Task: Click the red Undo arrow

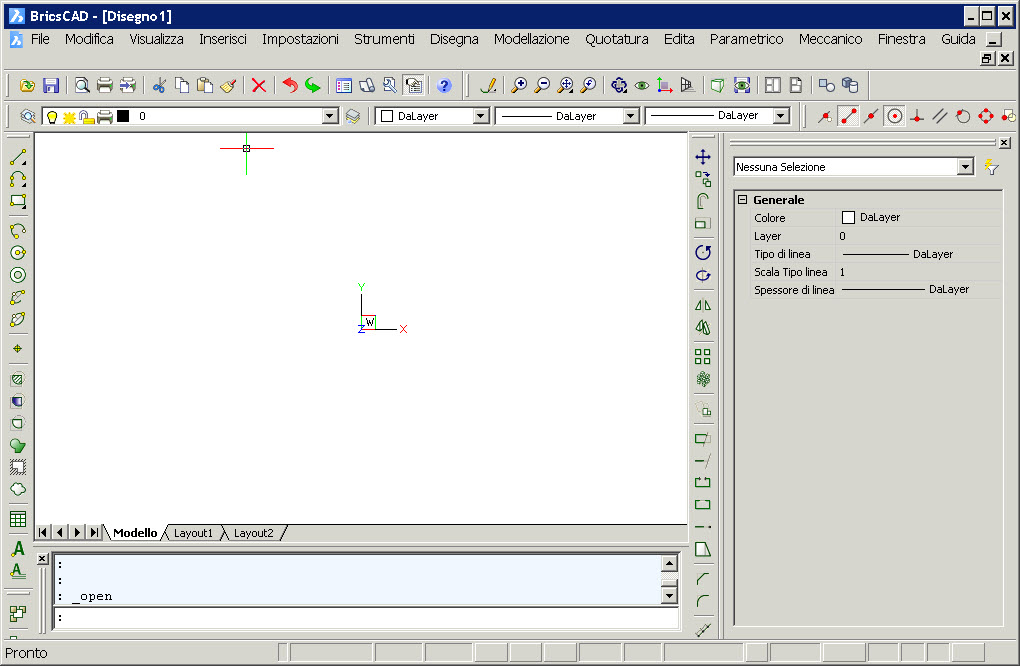Action: (290, 86)
